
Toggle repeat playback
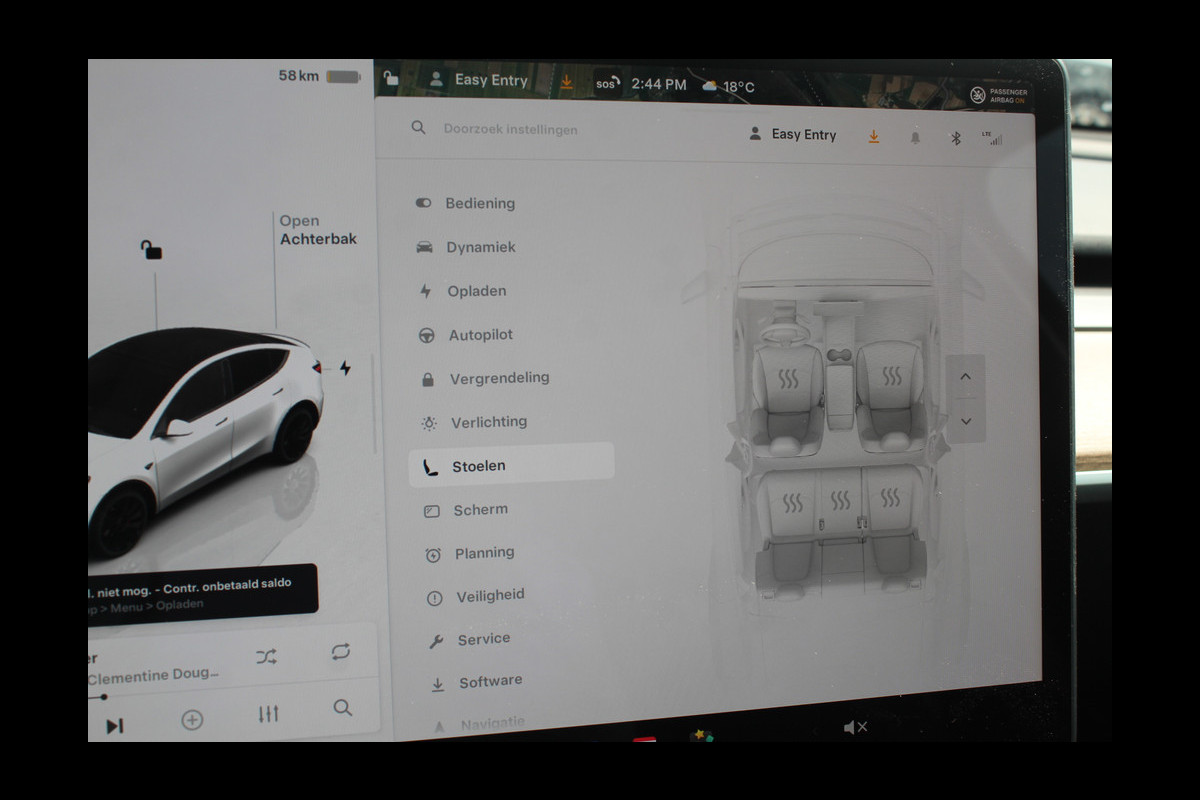(341, 652)
